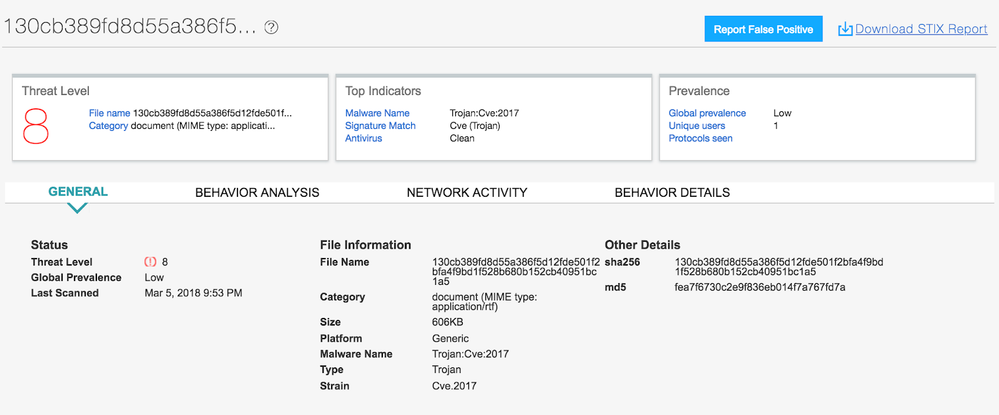Viewport: 999px width, 415px height.
Task: Click the Report False Positive button
Action: (x=764, y=29)
